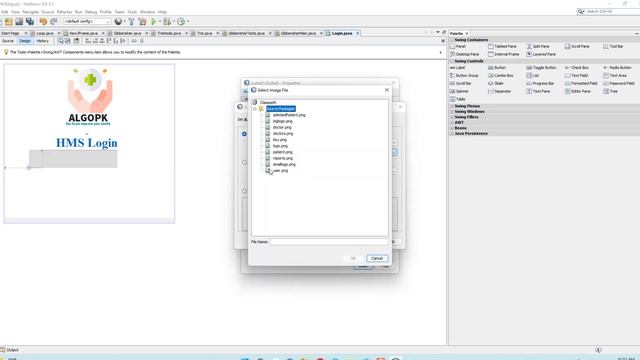Pick Split Pane from the Palette
Screen dimensions: 640x360
(538, 47)
